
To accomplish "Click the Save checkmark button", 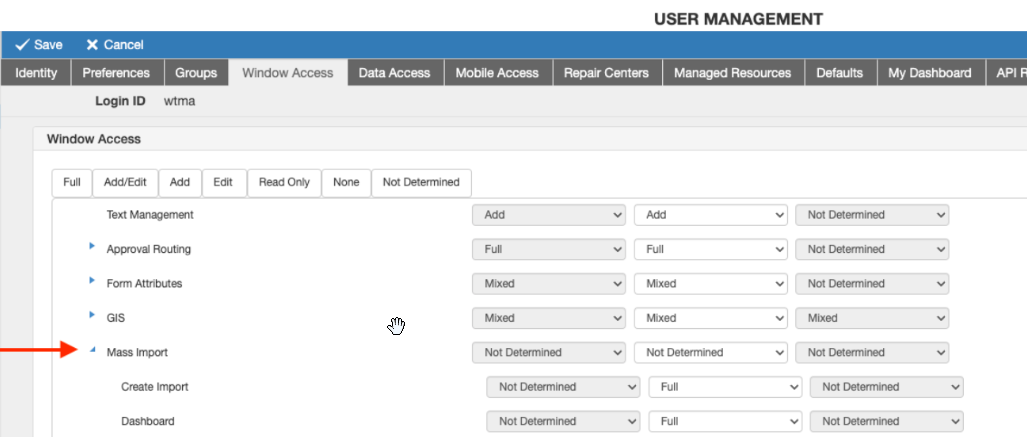I will click(39, 45).
